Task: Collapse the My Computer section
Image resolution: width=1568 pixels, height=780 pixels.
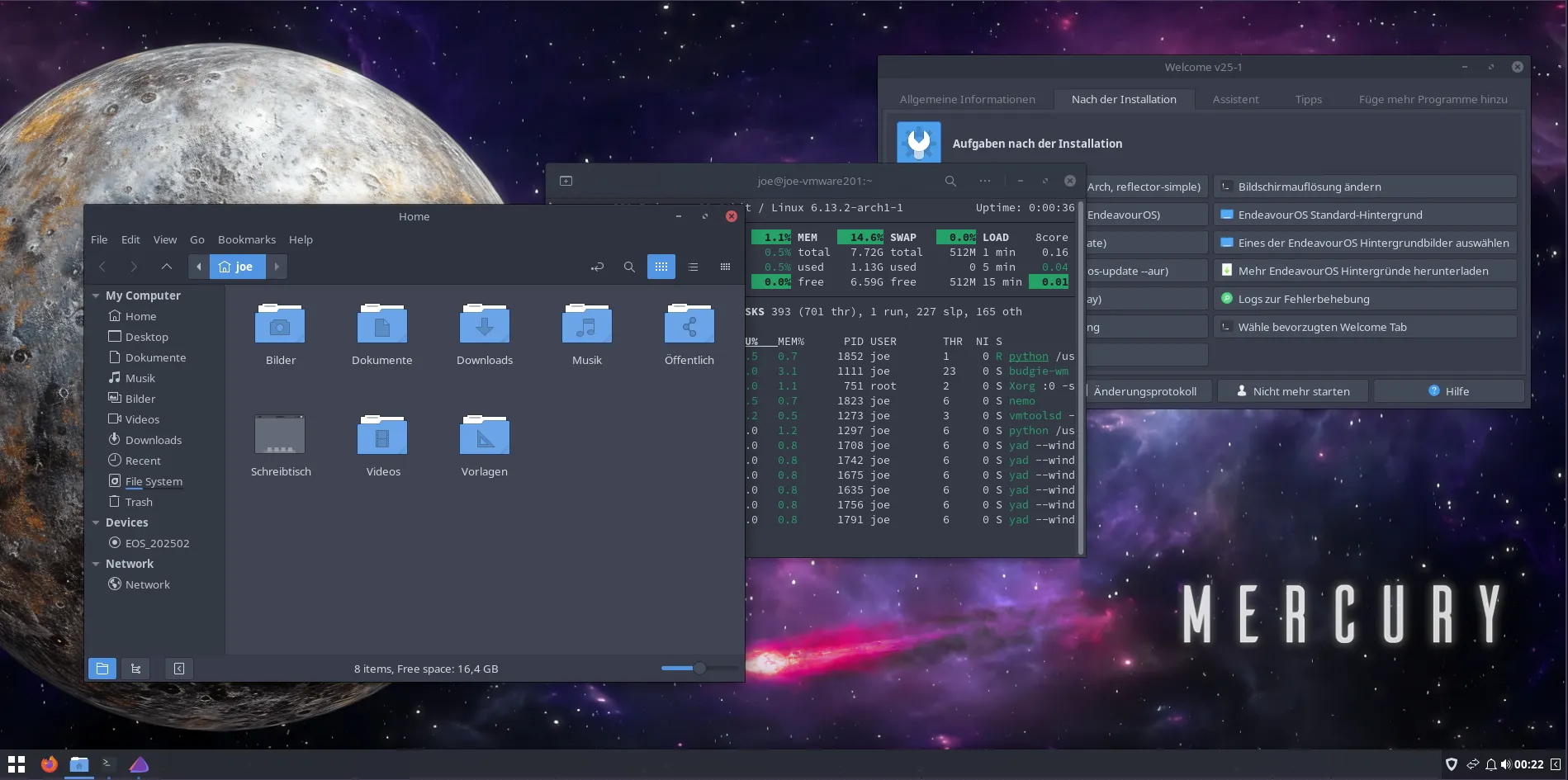Action: [96, 295]
